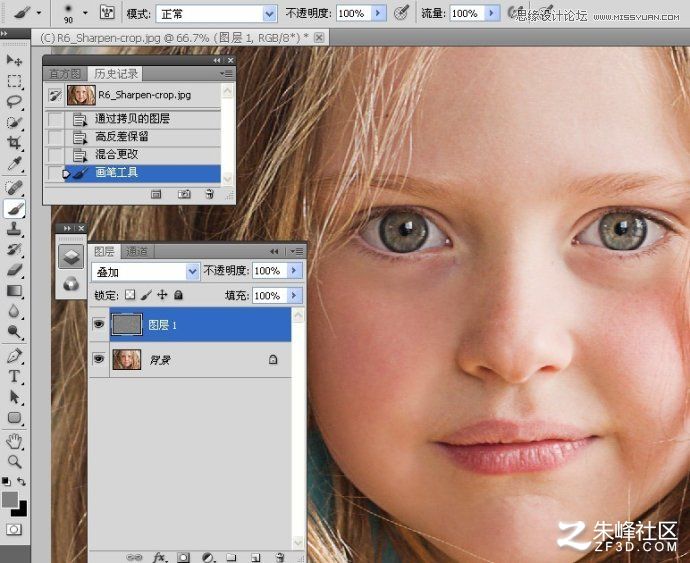
Task: Open layer 不透明度 slider arrow
Action: pos(294,270)
